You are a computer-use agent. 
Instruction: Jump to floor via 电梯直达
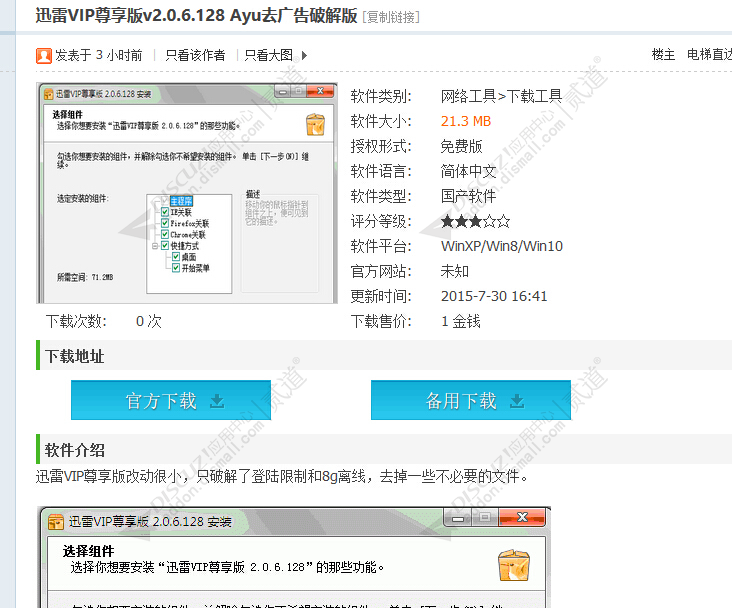pos(709,55)
